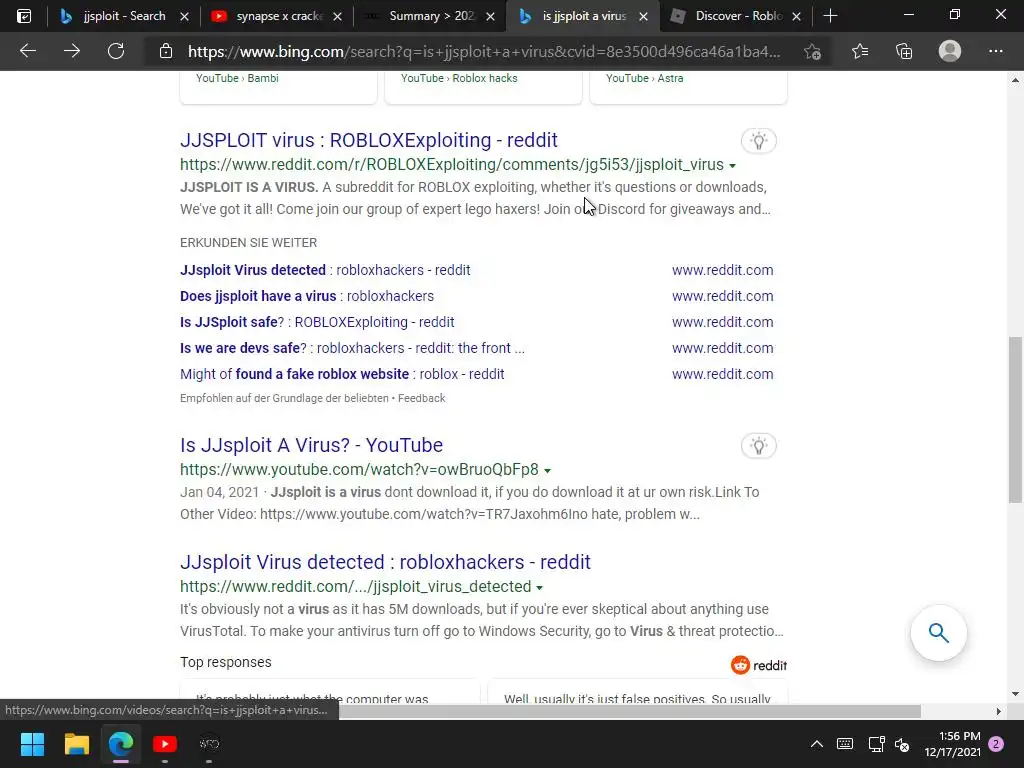The height and width of the screenshot is (768, 1024).
Task: Click the taskbar clock showing 1:56 PM
Action: tap(952, 744)
